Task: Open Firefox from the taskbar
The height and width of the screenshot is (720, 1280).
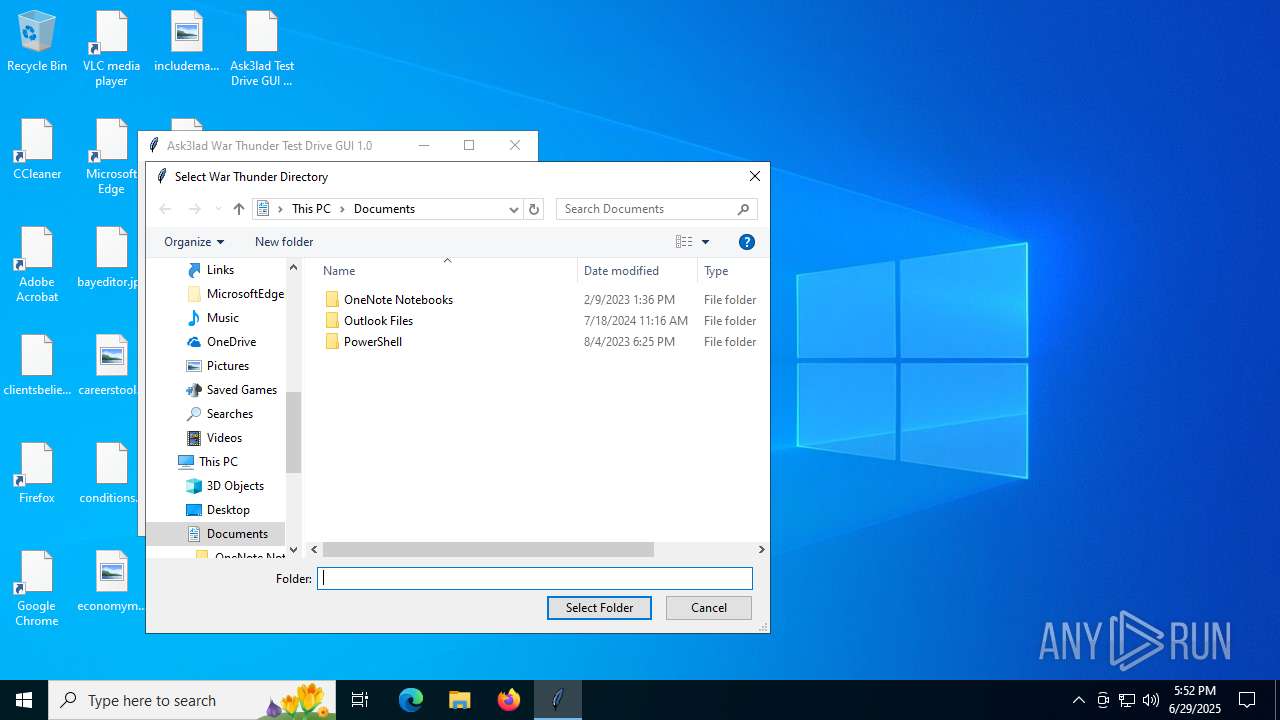Action: pyautogui.click(x=509, y=700)
